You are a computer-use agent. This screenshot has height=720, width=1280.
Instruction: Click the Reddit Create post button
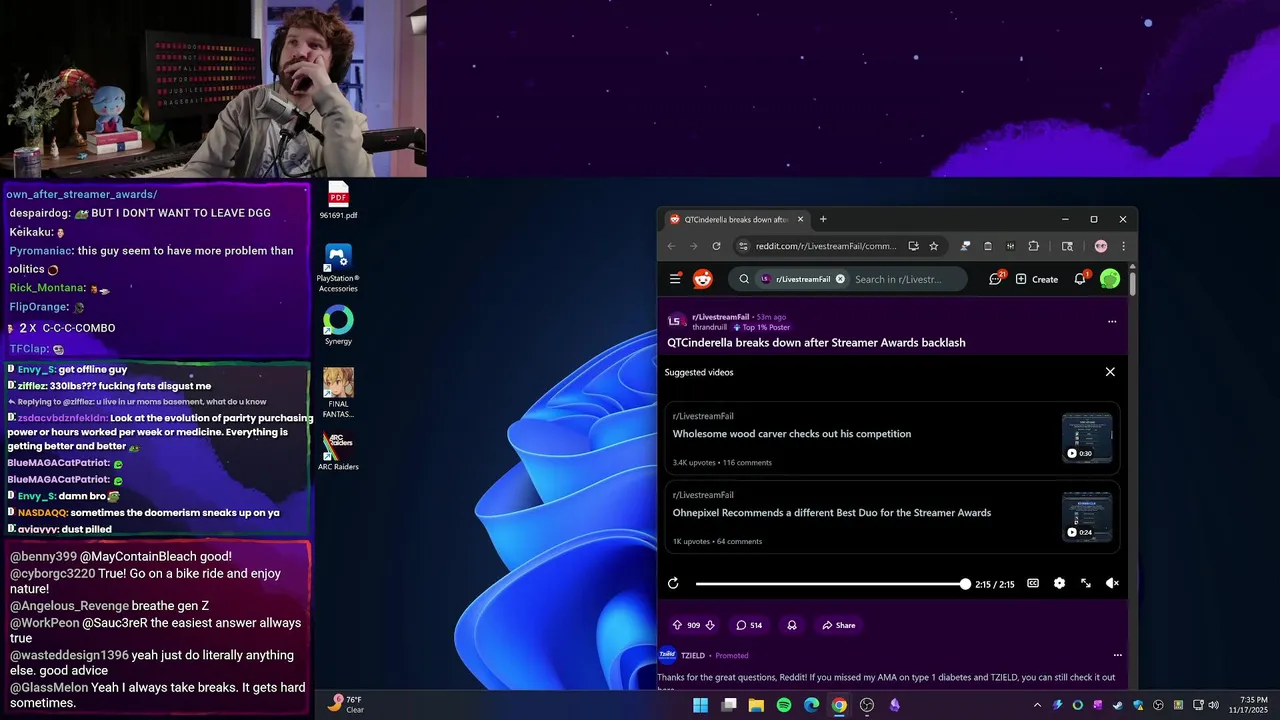point(1036,279)
